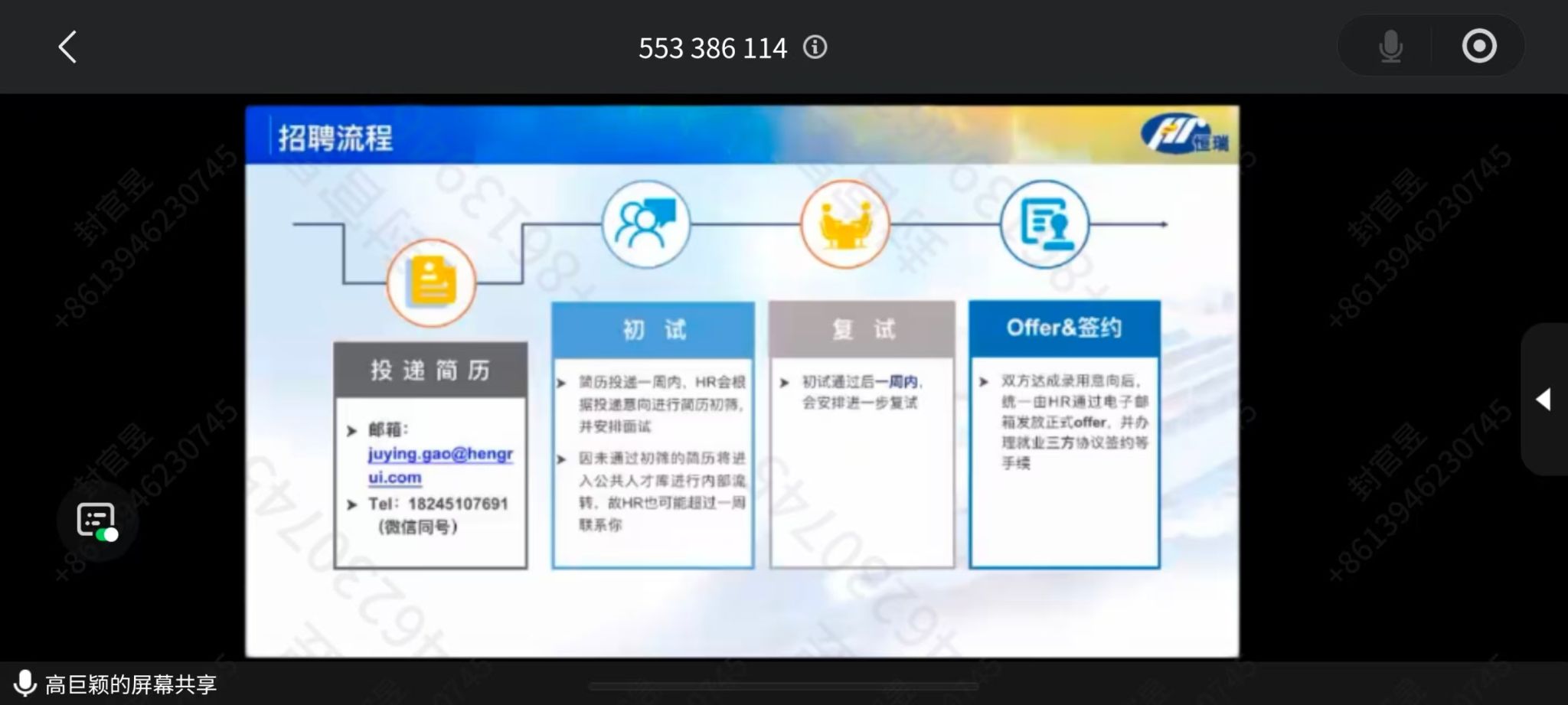
Task: Tap the yellow resume document icon
Action: pyautogui.click(x=432, y=282)
